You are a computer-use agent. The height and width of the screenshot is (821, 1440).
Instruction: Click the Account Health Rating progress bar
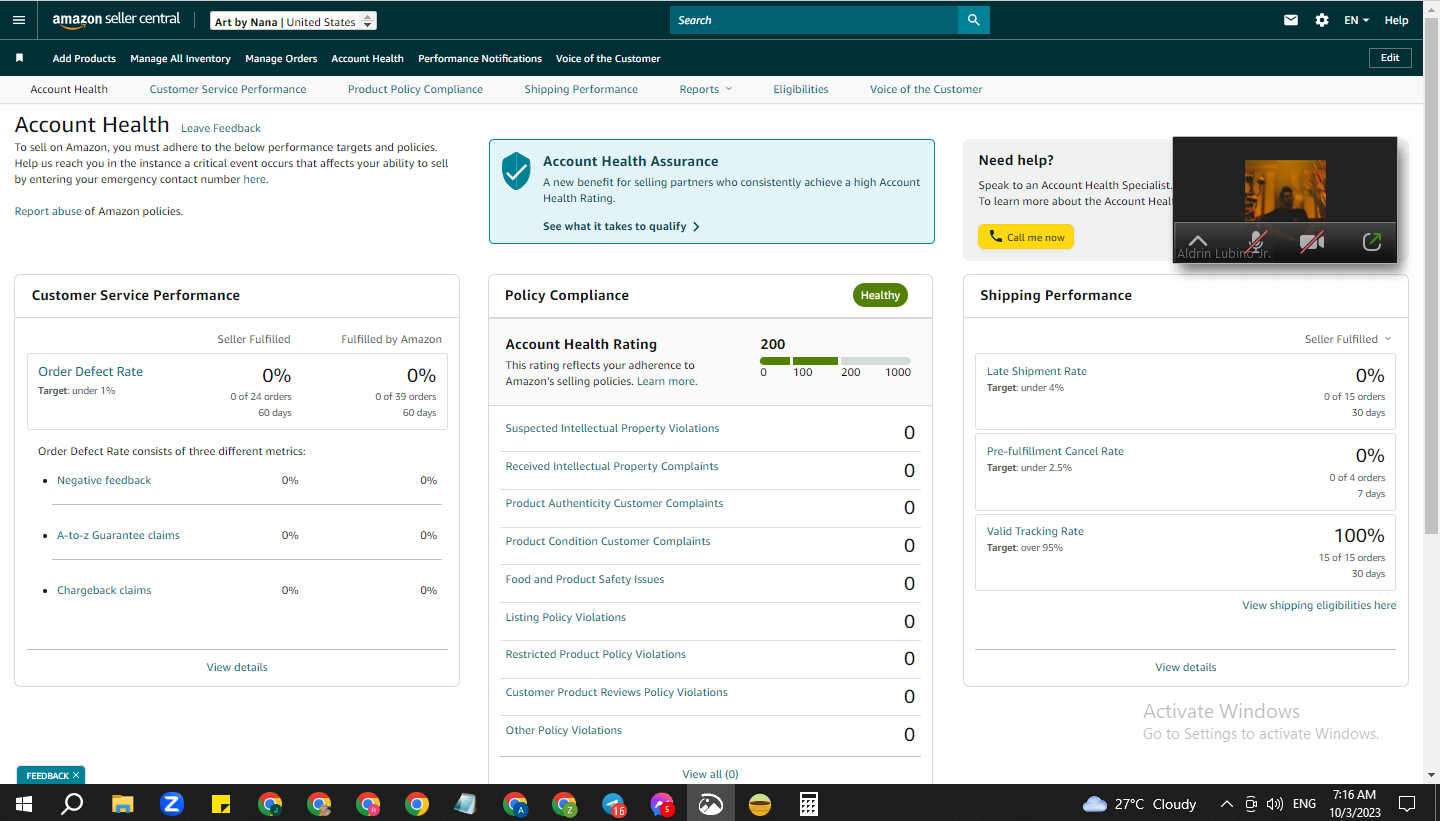click(x=835, y=361)
